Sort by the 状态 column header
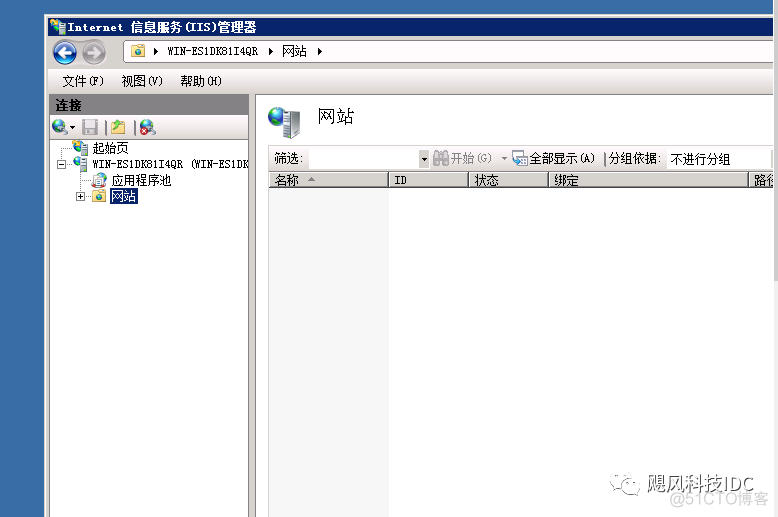This screenshot has height=517, width=778. 509,180
